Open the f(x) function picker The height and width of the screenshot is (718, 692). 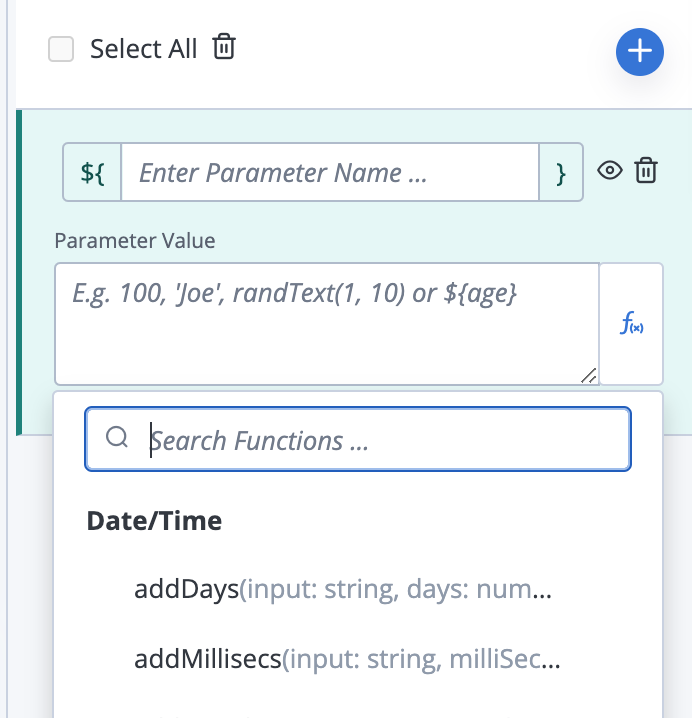click(x=631, y=324)
